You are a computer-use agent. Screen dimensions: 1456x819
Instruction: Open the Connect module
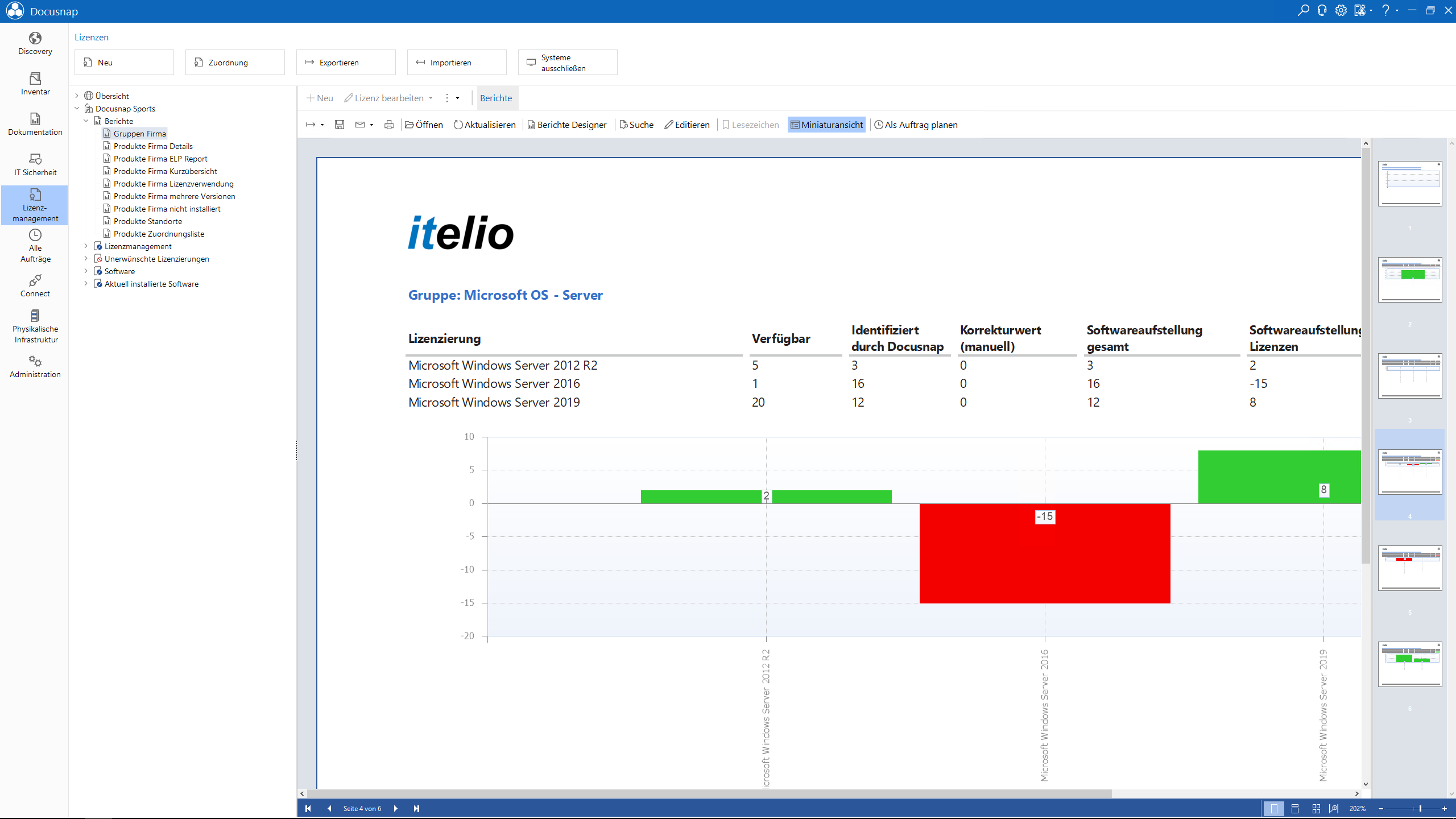[35, 286]
